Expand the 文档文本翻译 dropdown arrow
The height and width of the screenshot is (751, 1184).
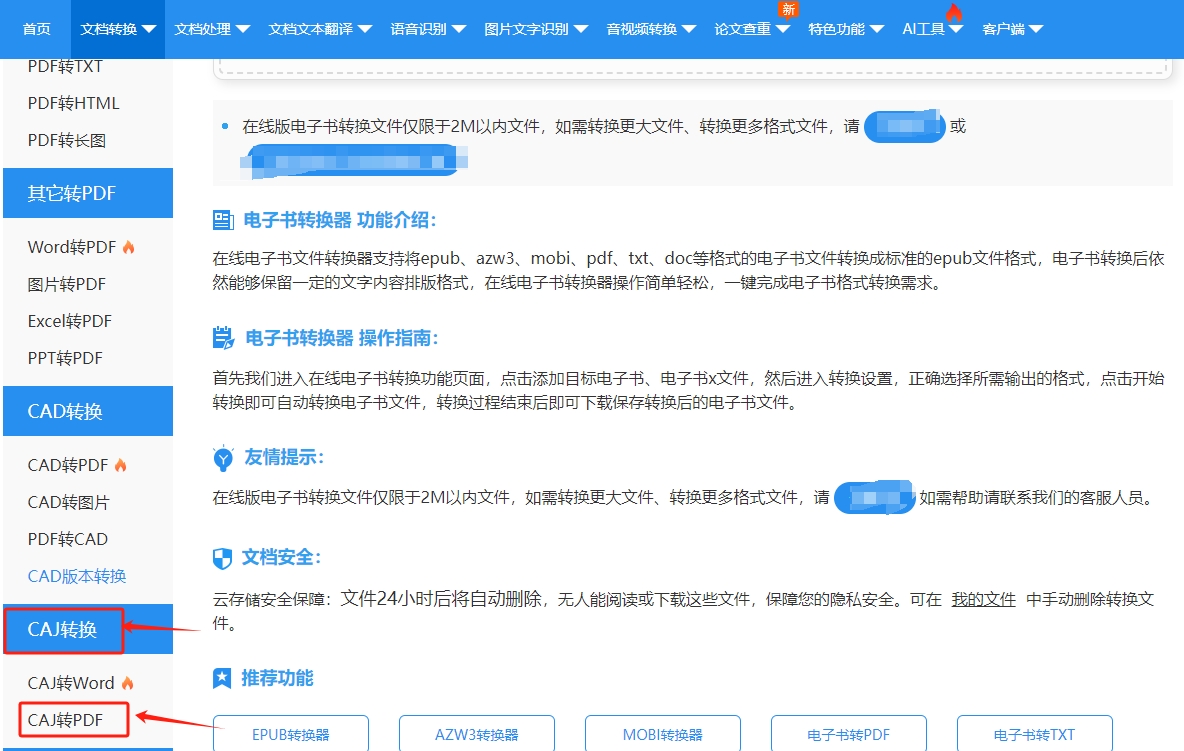pyautogui.click(x=365, y=29)
